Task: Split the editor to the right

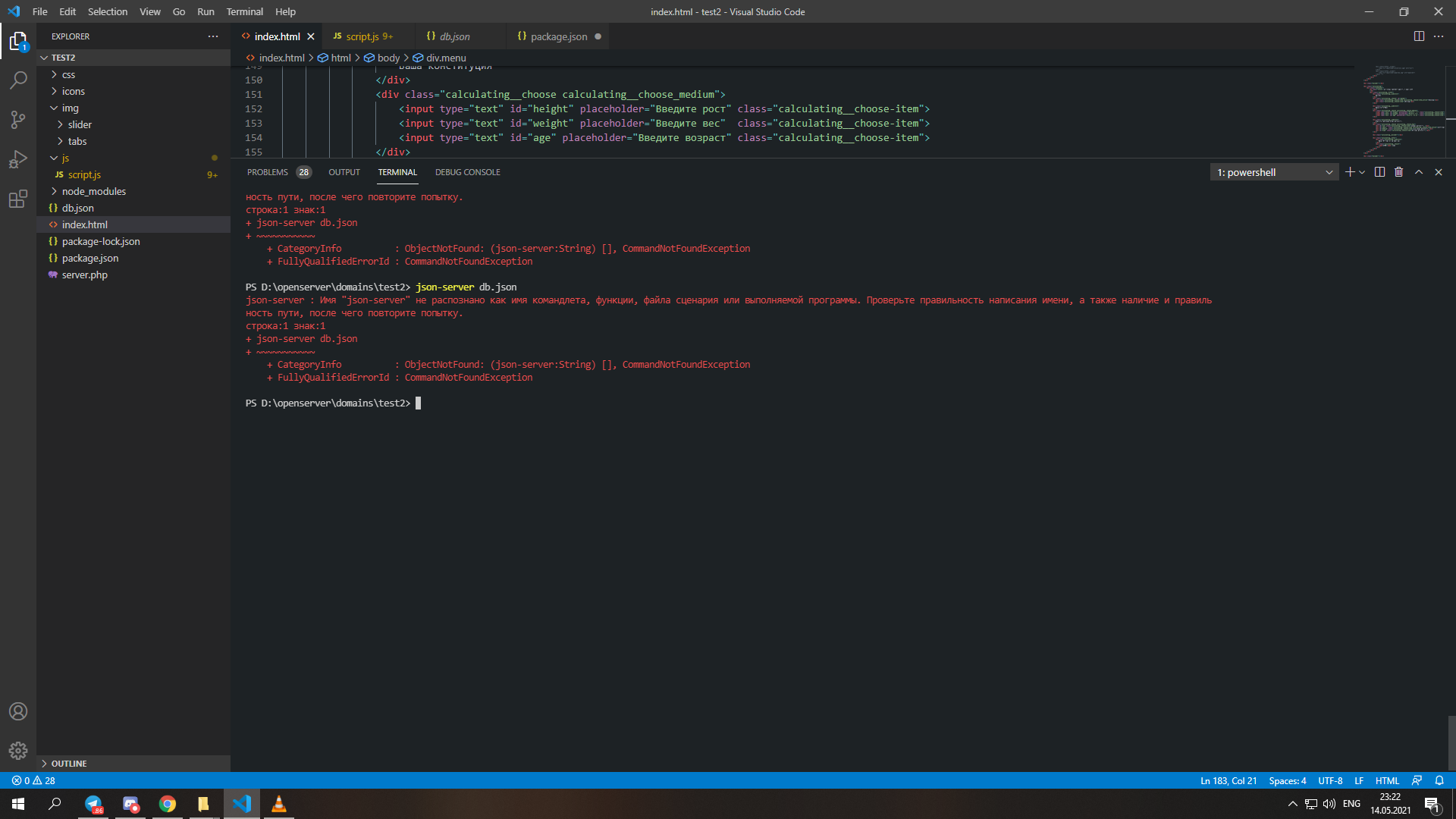Action: click(1419, 36)
